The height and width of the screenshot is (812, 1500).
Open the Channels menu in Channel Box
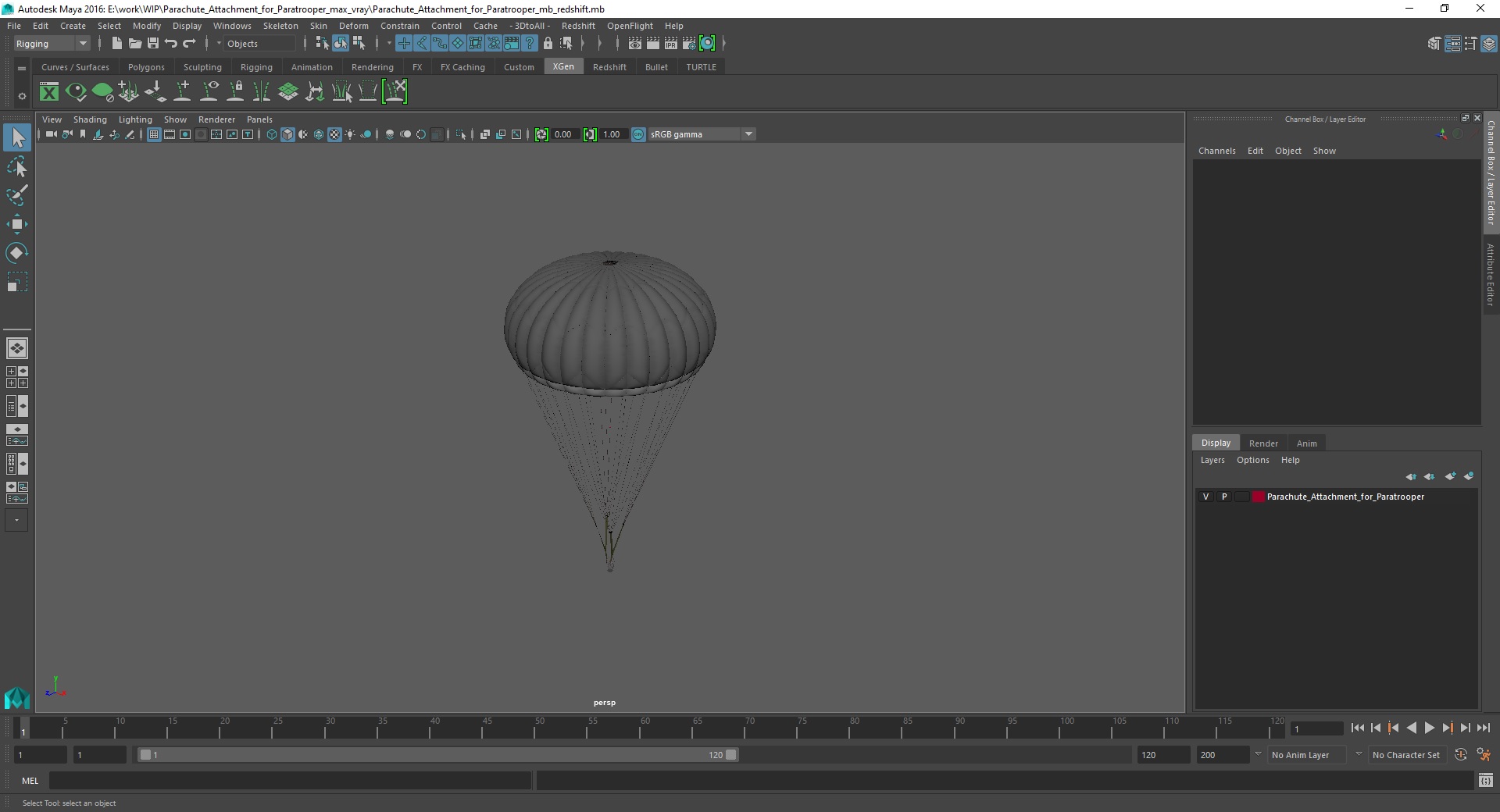point(1216,151)
